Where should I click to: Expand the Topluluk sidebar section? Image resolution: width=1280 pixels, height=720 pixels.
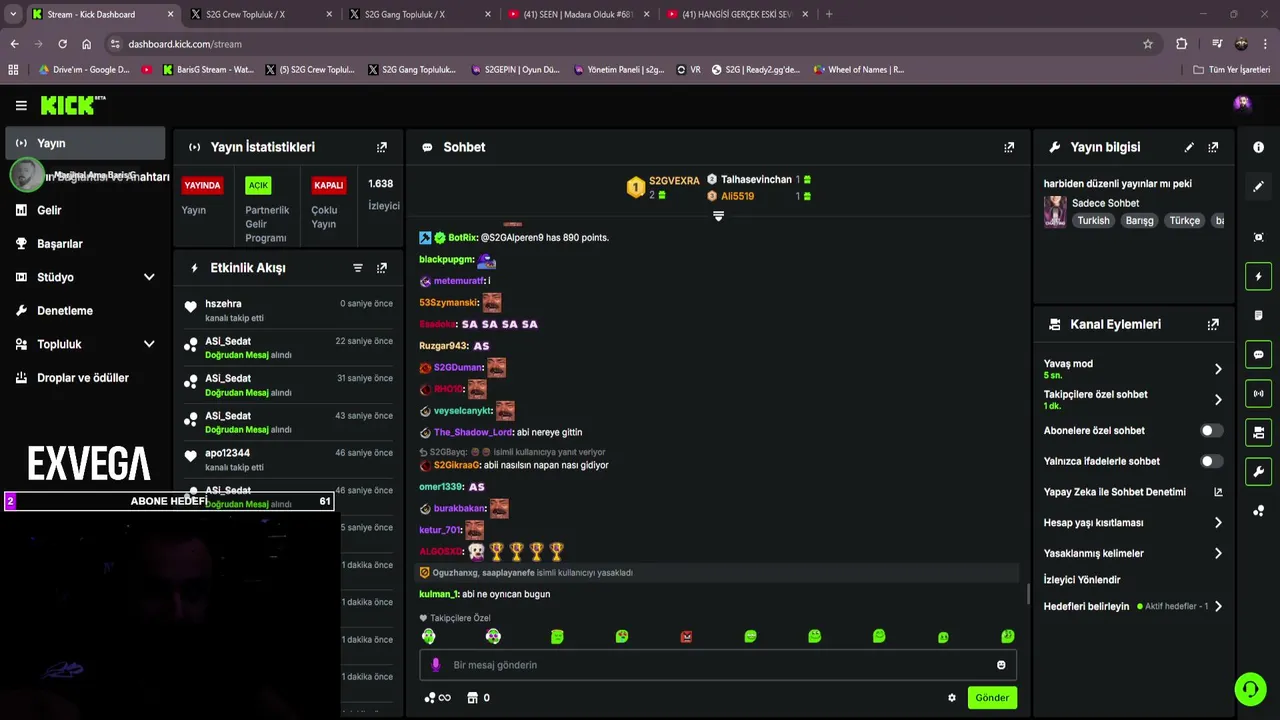coord(149,344)
